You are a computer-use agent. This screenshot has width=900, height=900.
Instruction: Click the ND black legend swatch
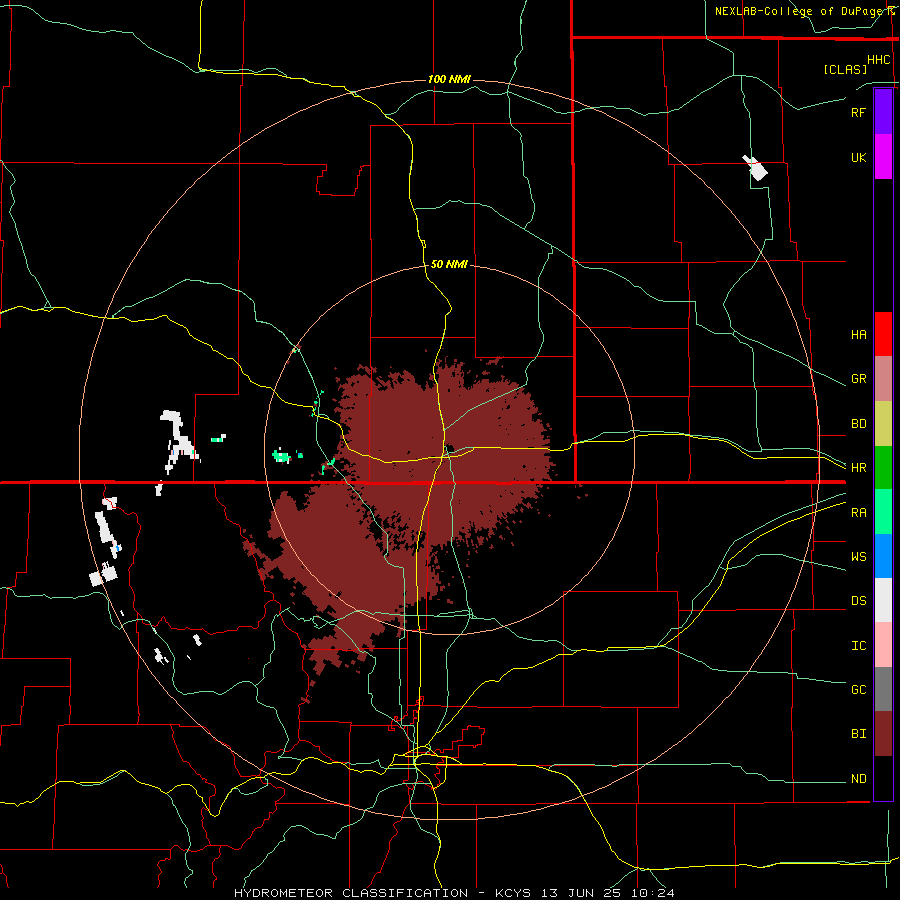[x=883, y=778]
